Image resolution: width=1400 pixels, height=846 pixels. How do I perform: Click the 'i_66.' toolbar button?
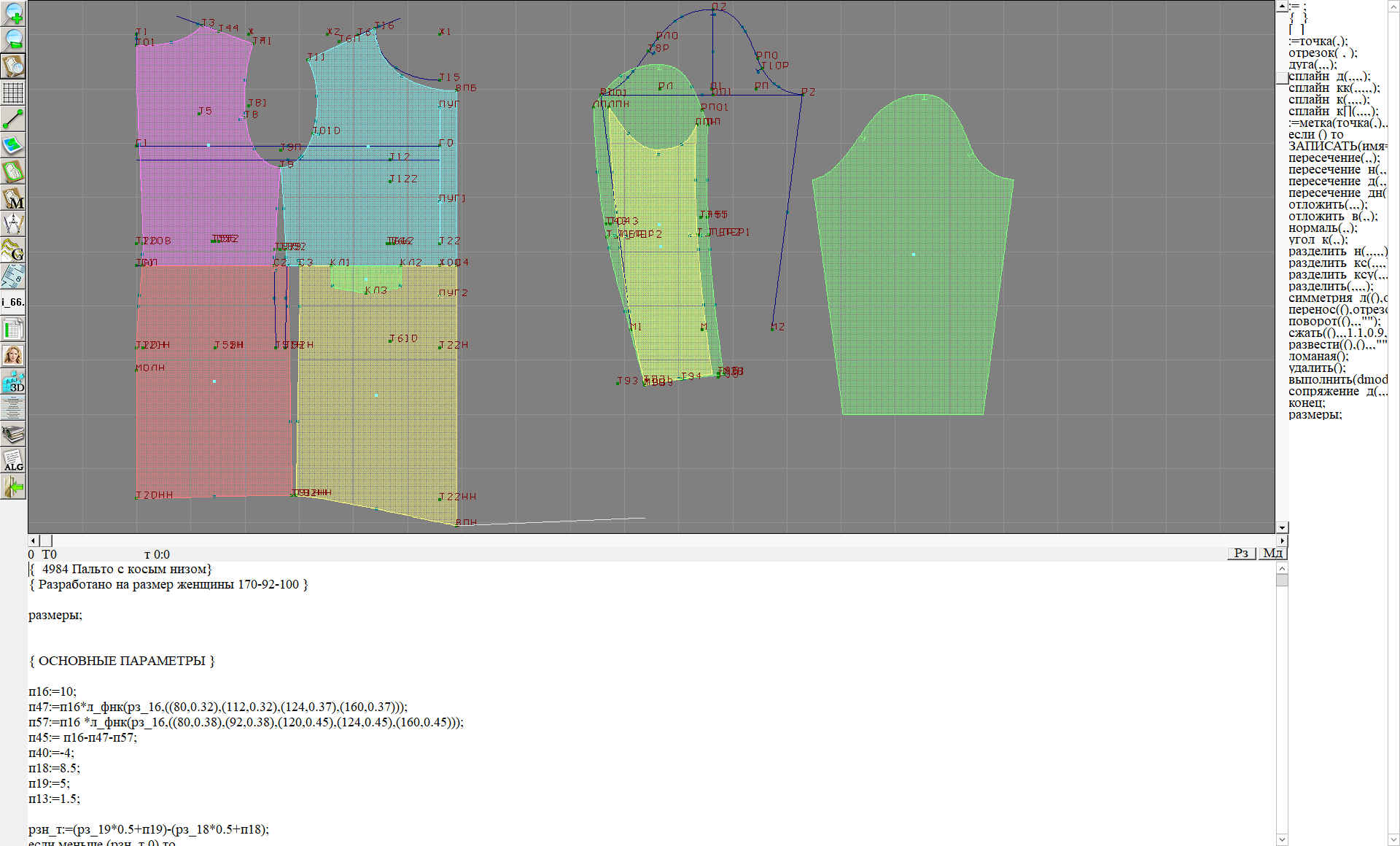tap(13, 302)
